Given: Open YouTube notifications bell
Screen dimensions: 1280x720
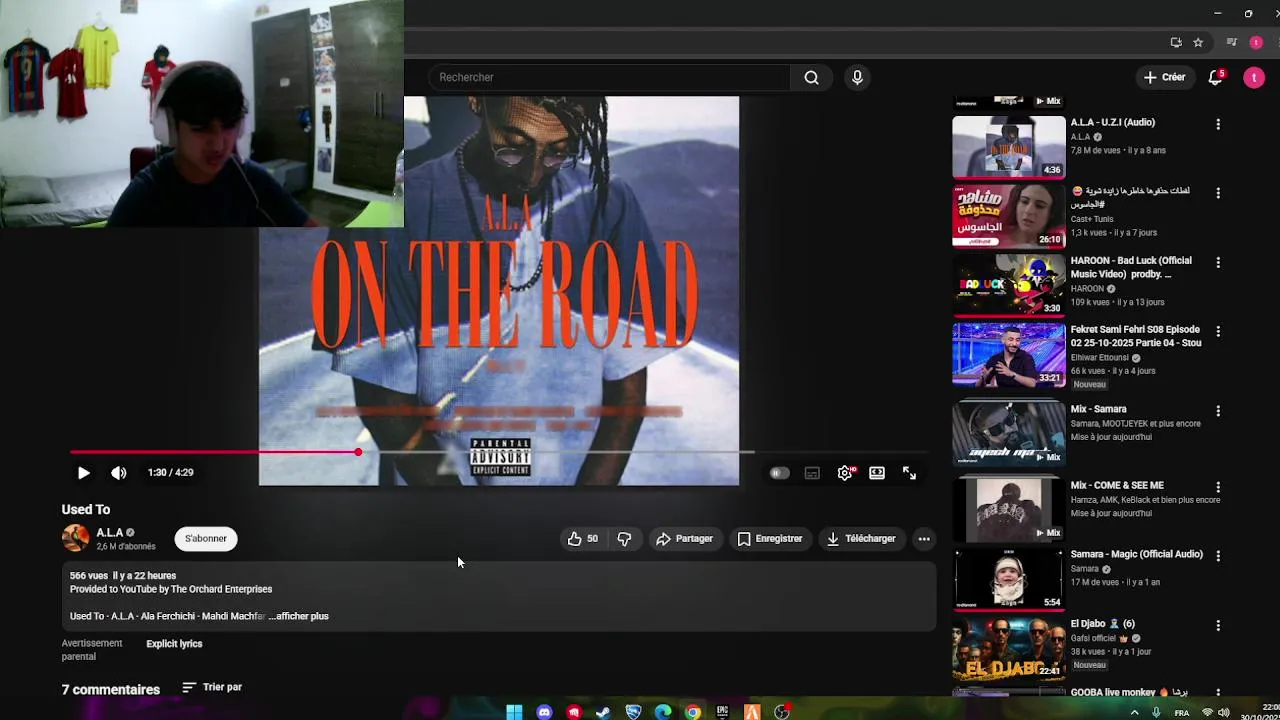Looking at the screenshot, I should (1216, 77).
